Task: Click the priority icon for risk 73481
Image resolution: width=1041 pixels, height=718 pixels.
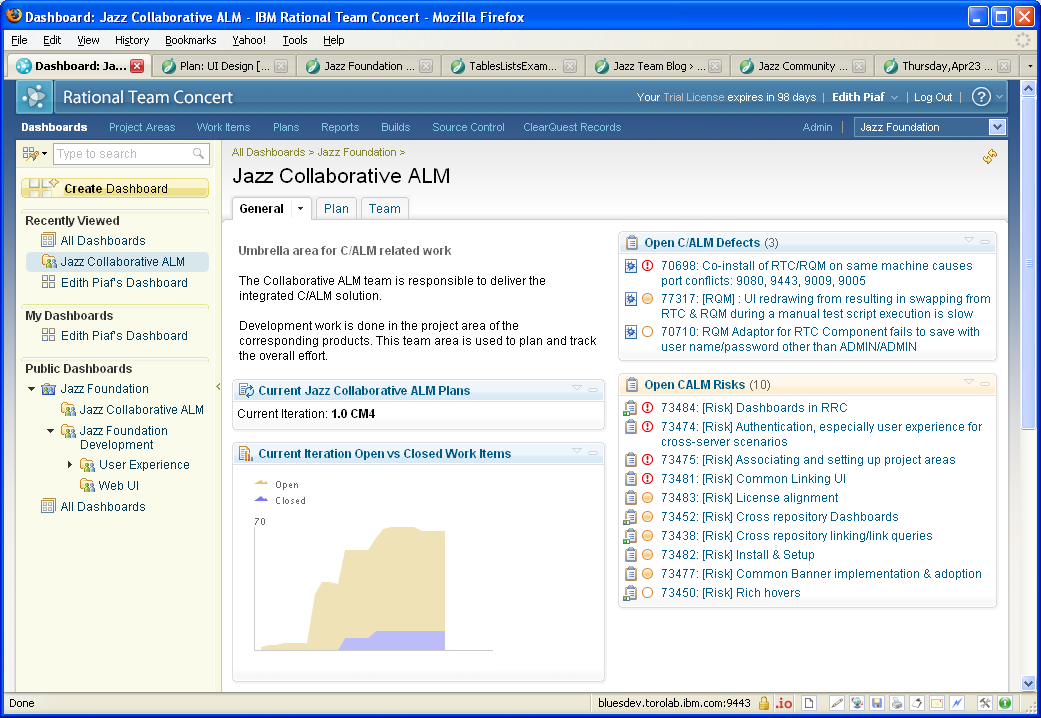Action: (x=648, y=478)
